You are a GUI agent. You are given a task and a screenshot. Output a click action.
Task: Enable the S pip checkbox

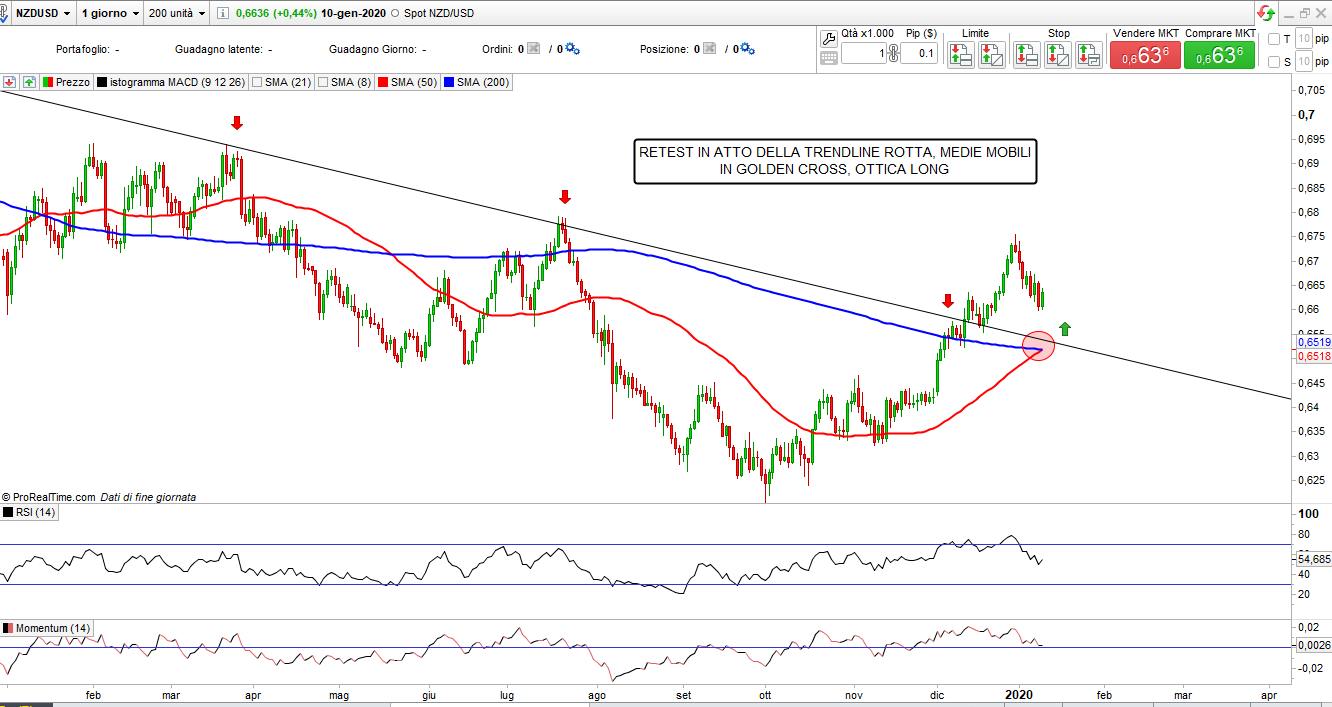1273,62
